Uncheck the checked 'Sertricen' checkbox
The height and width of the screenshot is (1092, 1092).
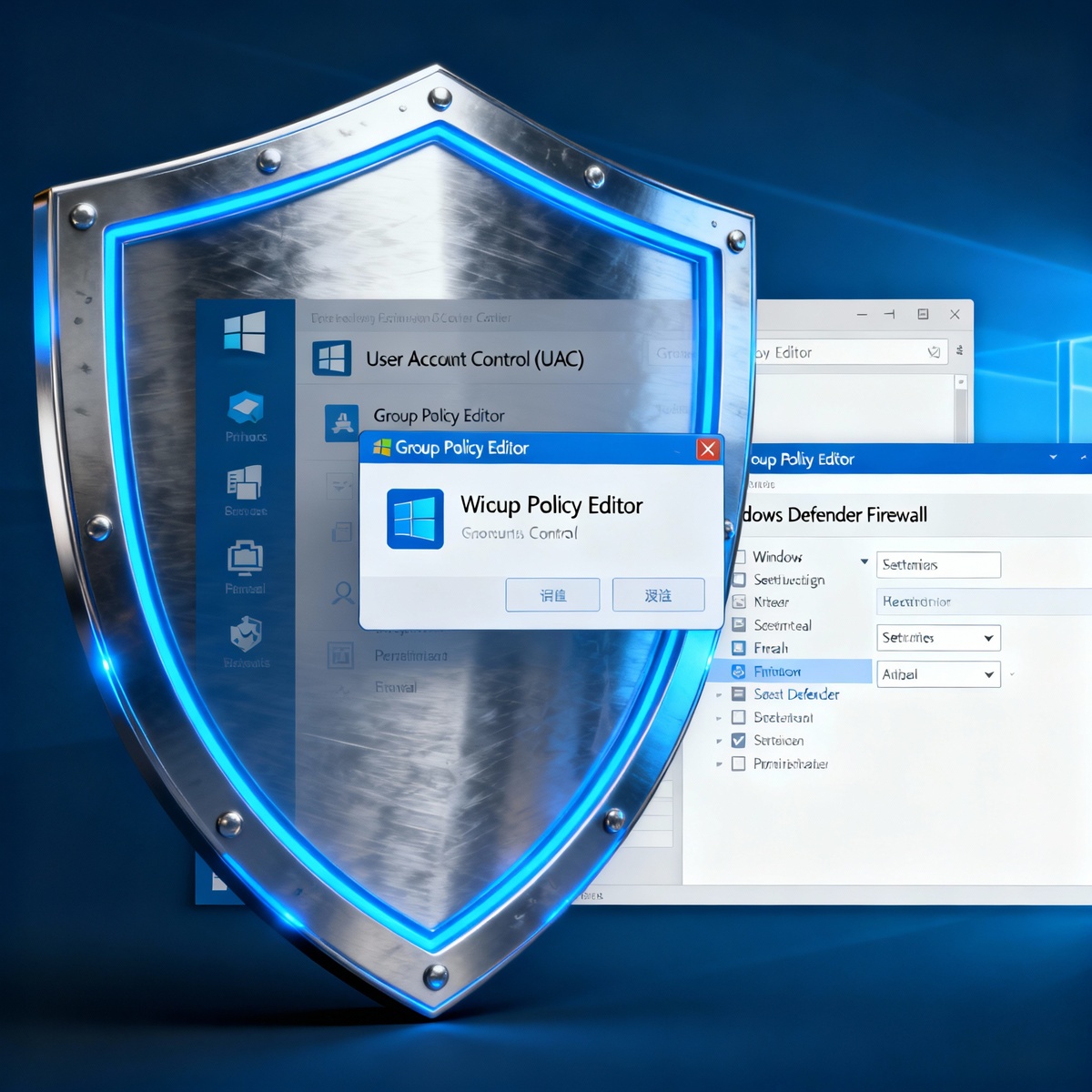739,741
